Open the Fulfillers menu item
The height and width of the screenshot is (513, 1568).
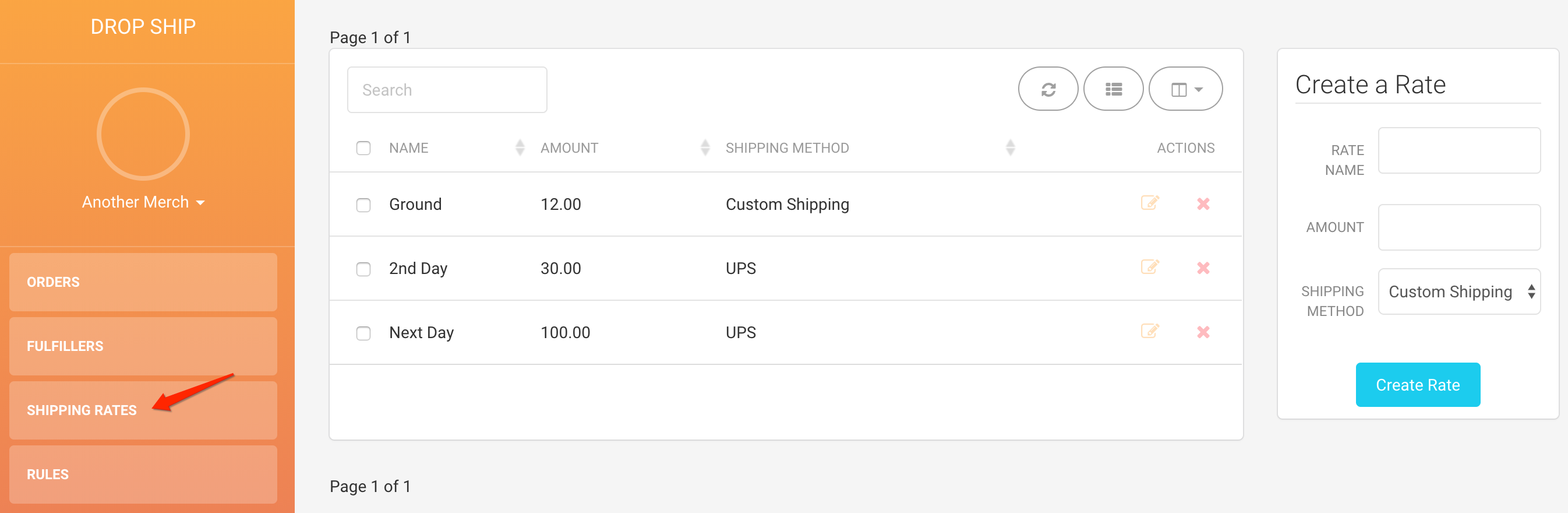143,346
